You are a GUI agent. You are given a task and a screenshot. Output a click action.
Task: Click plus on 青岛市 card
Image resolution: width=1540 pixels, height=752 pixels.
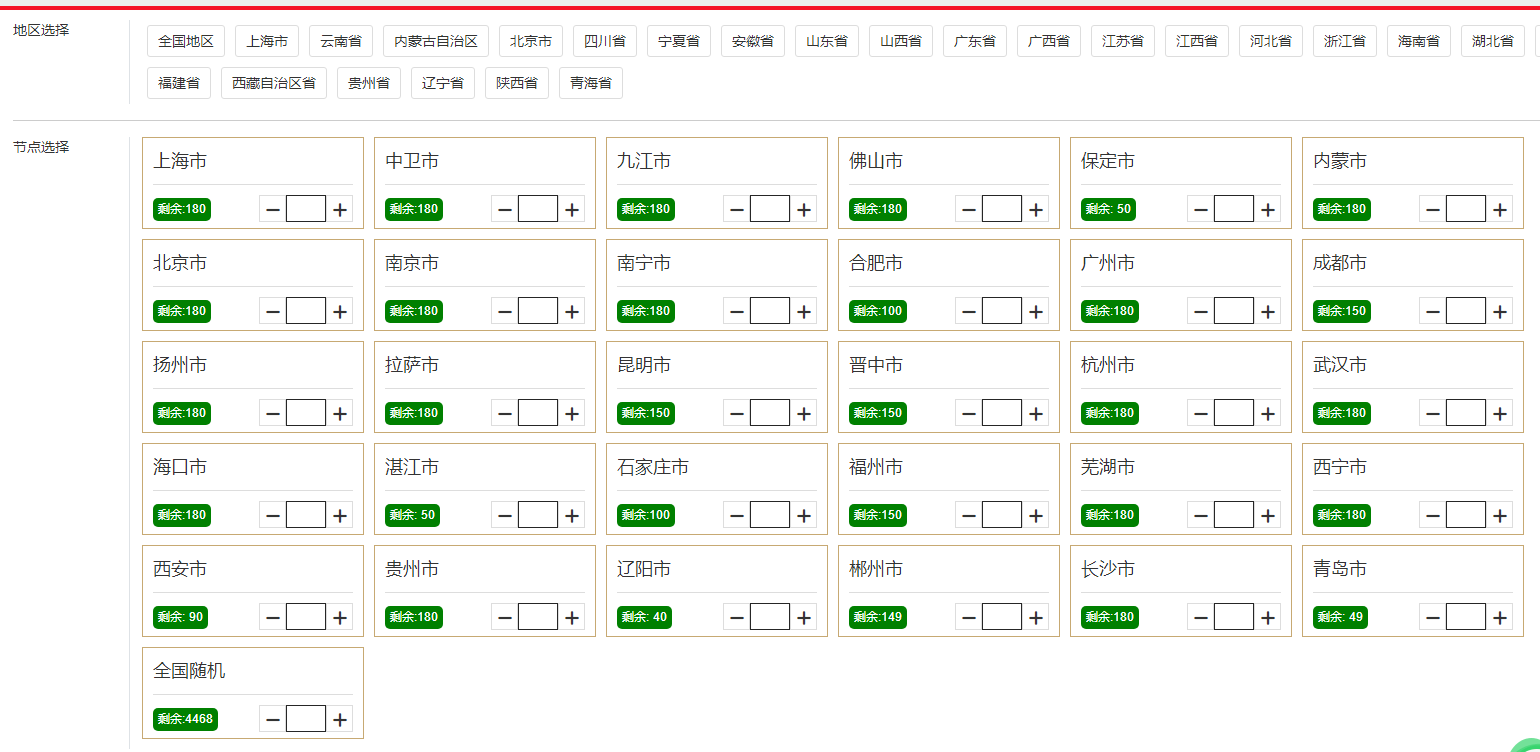[1500, 617]
